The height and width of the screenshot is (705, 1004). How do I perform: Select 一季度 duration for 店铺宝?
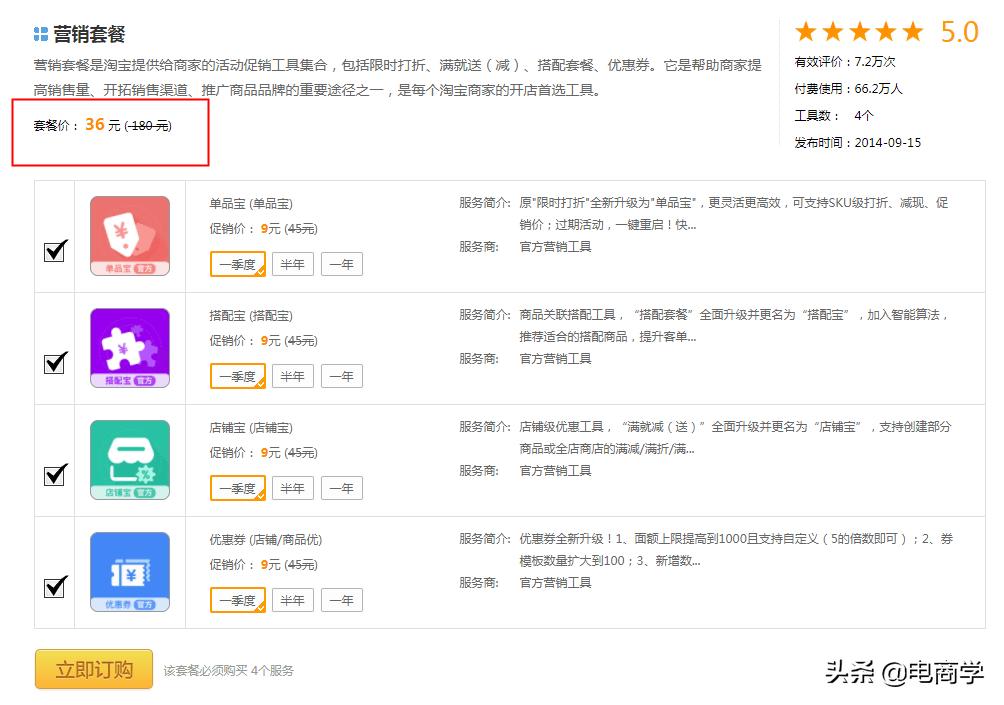pos(237,488)
